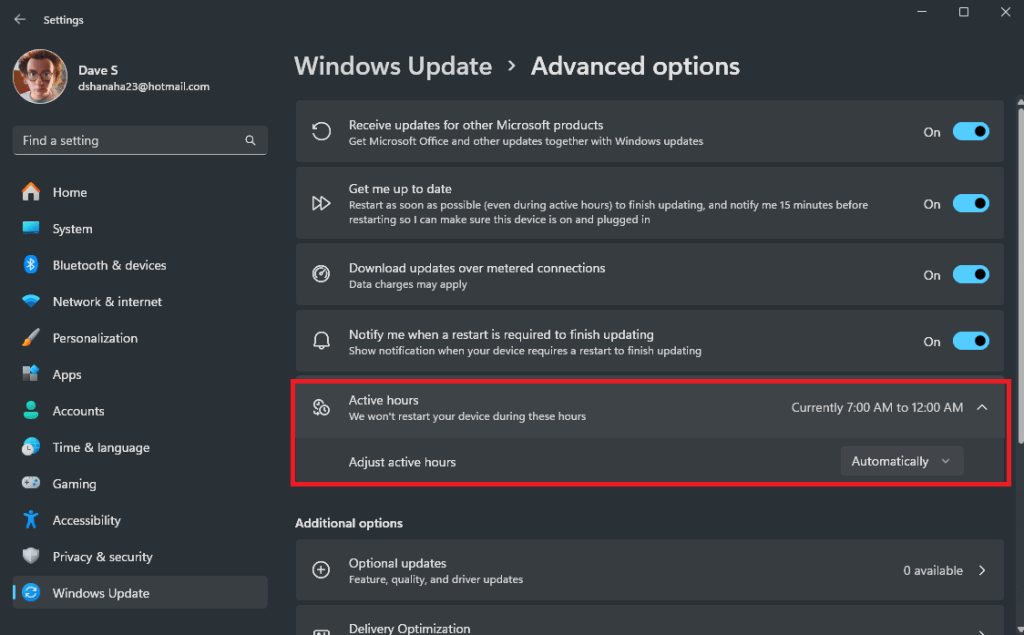Select Windows Update in the sidebar
Viewport: 1024px width, 635px height.
pyautogui.click(x=100, y=592)
